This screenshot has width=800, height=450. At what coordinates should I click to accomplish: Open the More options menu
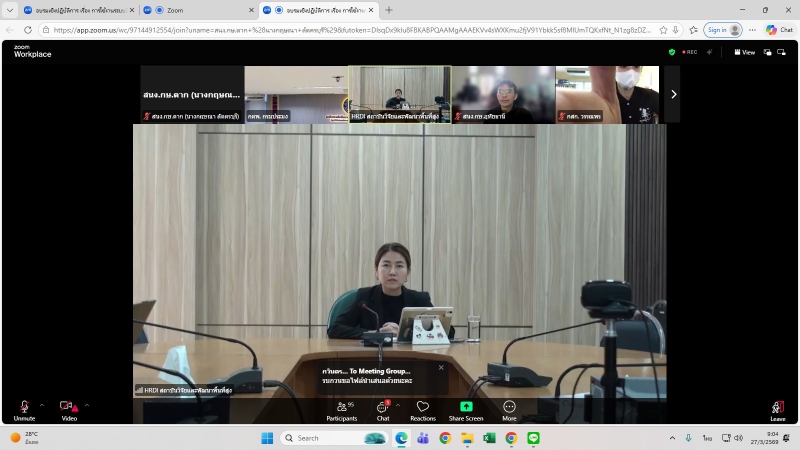pos(509,408)
